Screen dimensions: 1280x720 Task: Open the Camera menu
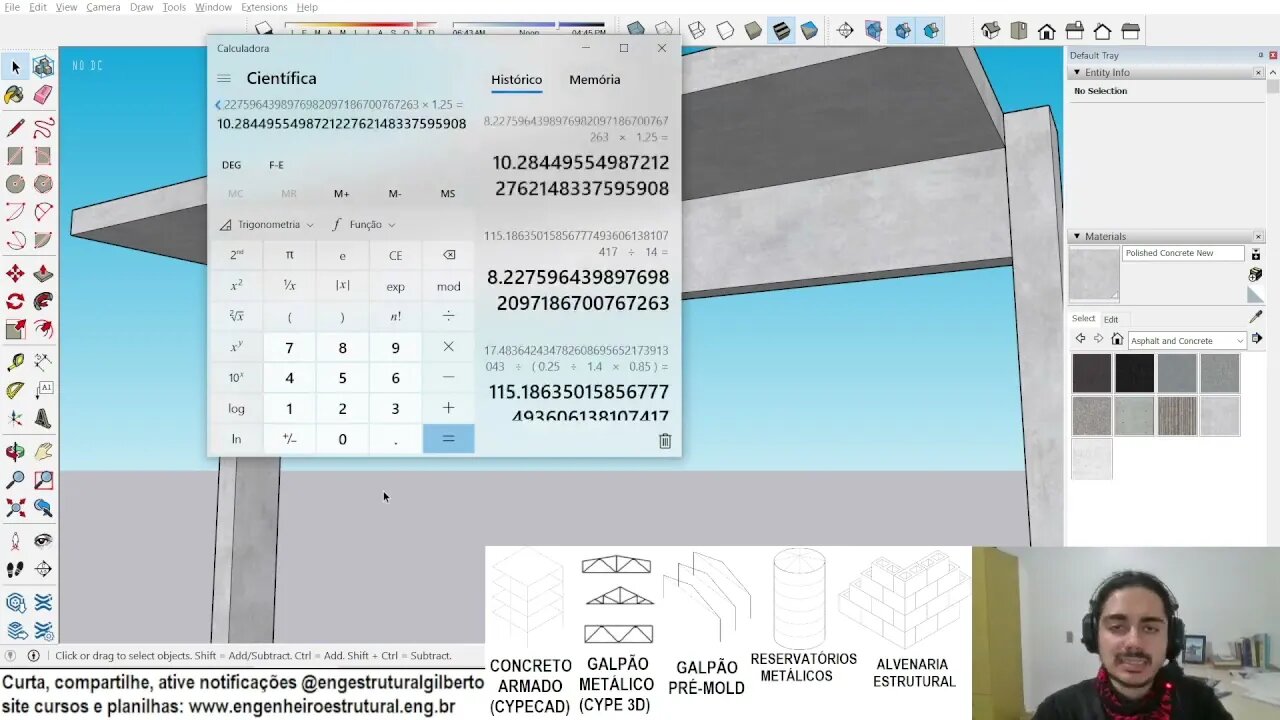coord(103,7)
